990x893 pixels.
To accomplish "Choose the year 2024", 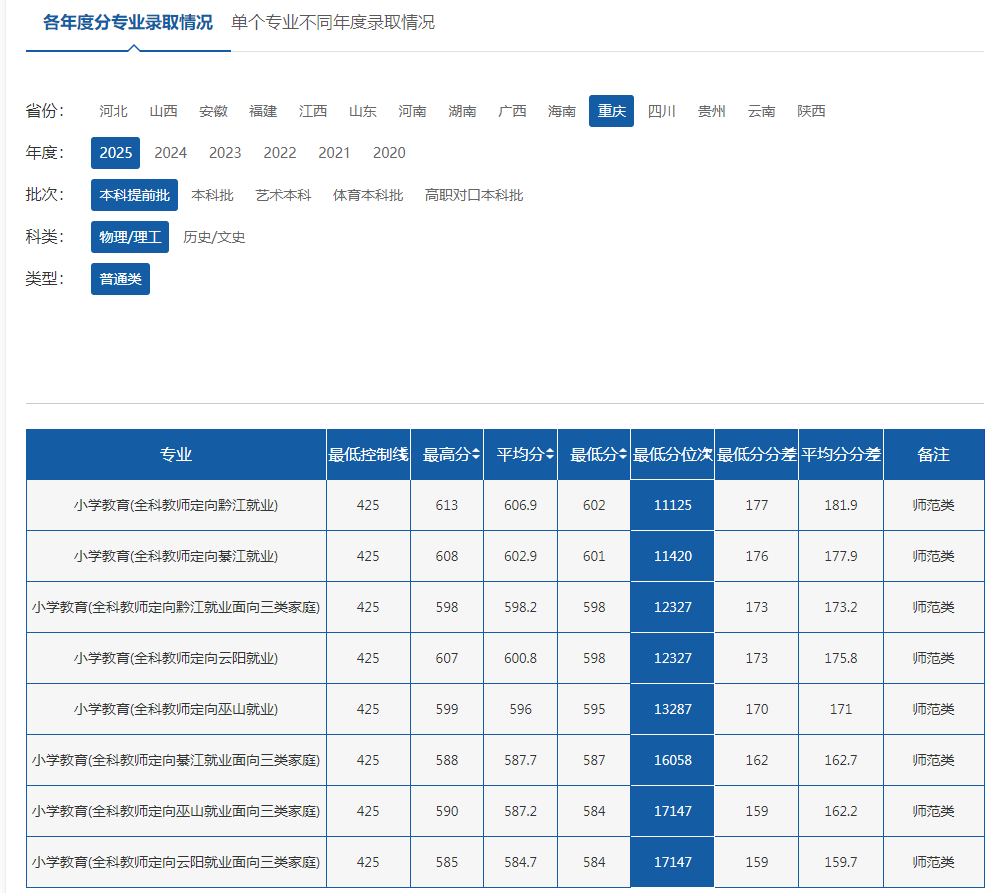I will (x=170, y=153).
